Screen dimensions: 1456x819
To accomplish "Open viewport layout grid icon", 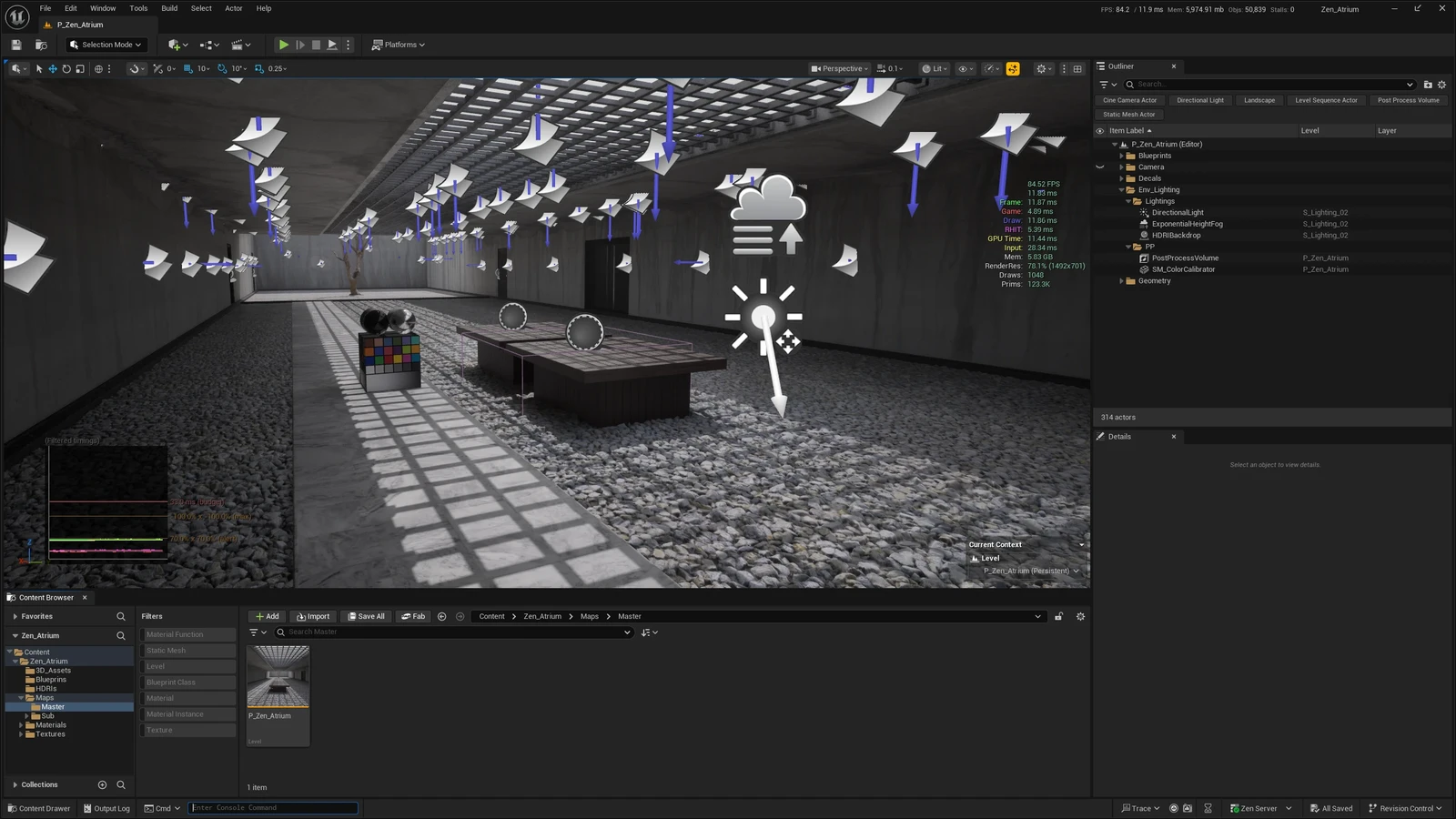I will pyautogui.click(x=1077, y=68).
